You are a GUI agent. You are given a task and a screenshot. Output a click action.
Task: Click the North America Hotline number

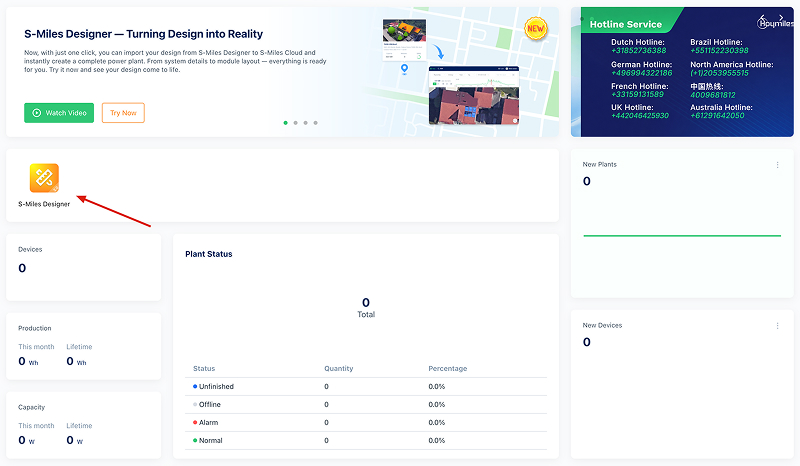[x=719, y=73]
